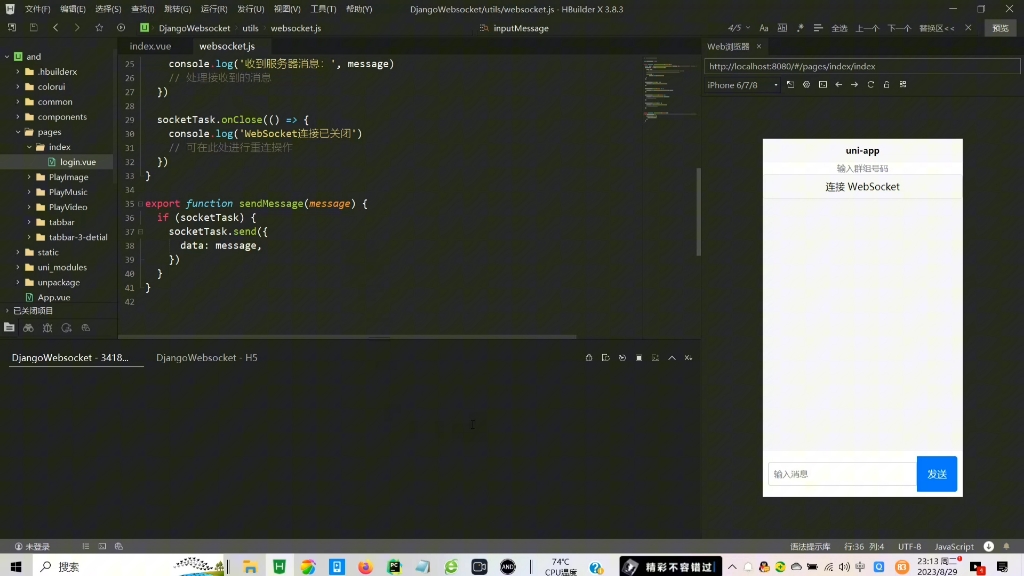This screenshot has width=1024, height=576.
Task: Open the iPhone 6/7/8 device dropdown
Action: [x=743, y=85]
